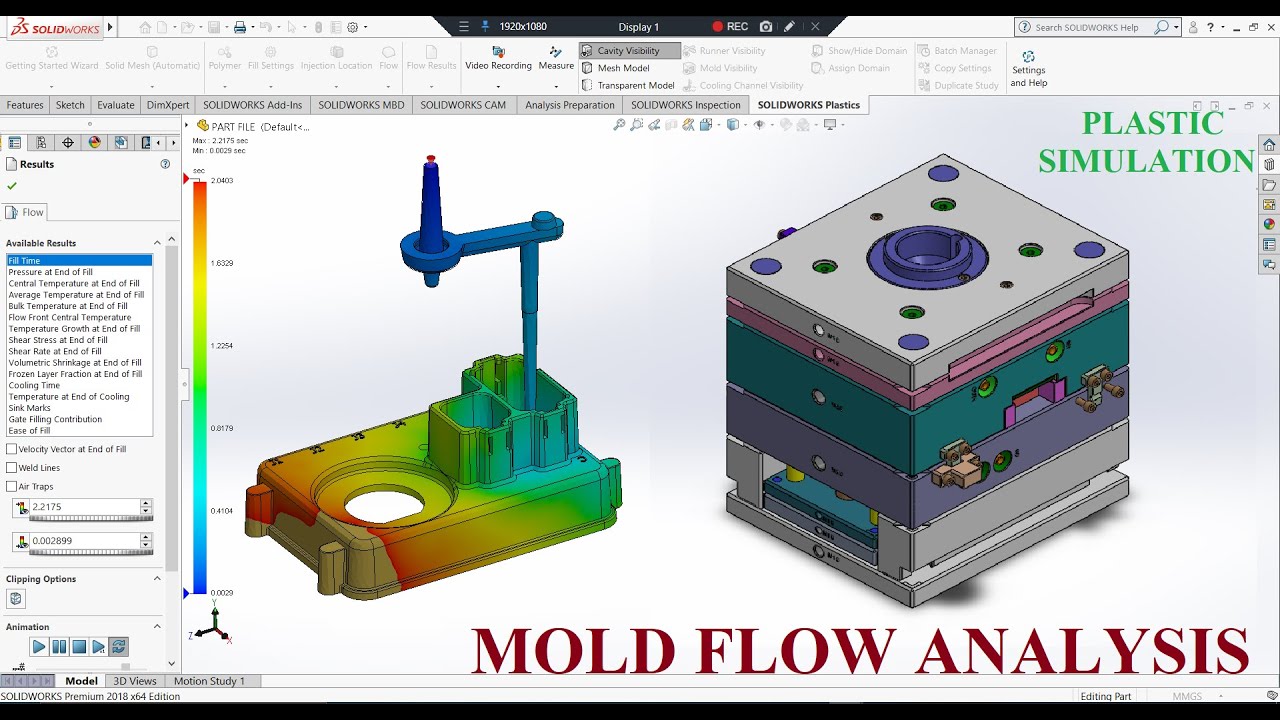
Task: Expand the PART FILE tree arrow
Action: (187, 126)
